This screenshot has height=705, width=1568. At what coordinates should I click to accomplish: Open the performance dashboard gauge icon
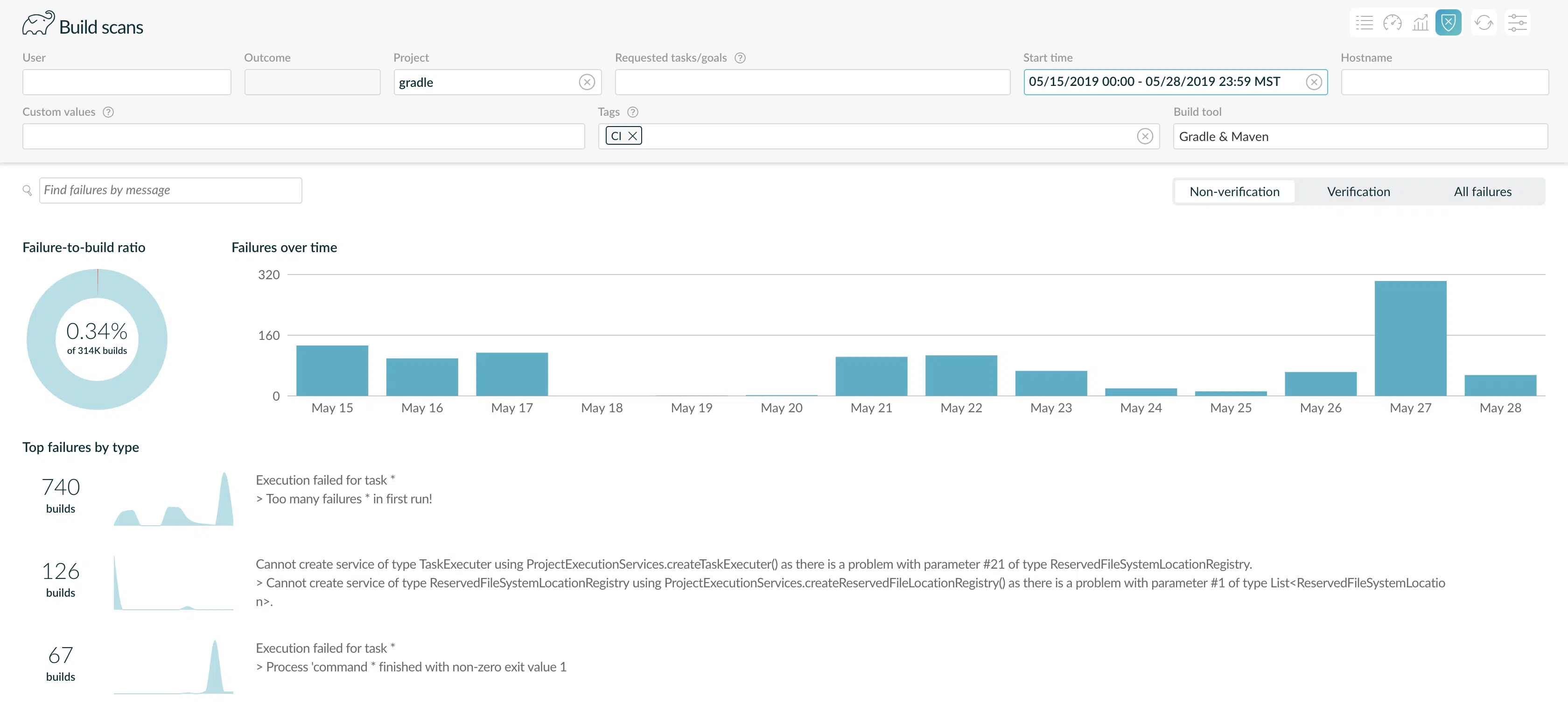point(1392,23)
